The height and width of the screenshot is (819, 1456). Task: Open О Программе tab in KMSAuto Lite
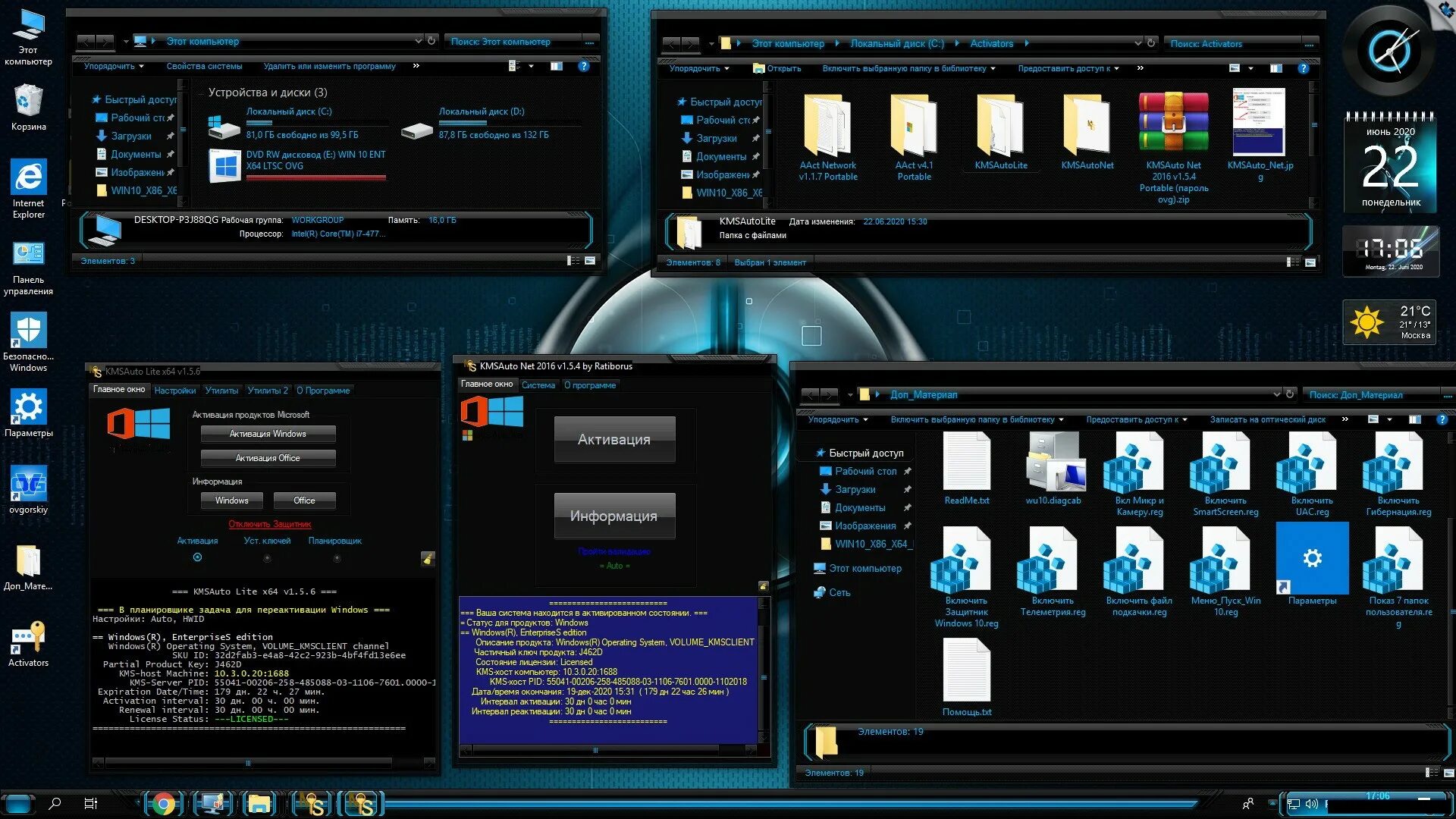coord(323,391)
